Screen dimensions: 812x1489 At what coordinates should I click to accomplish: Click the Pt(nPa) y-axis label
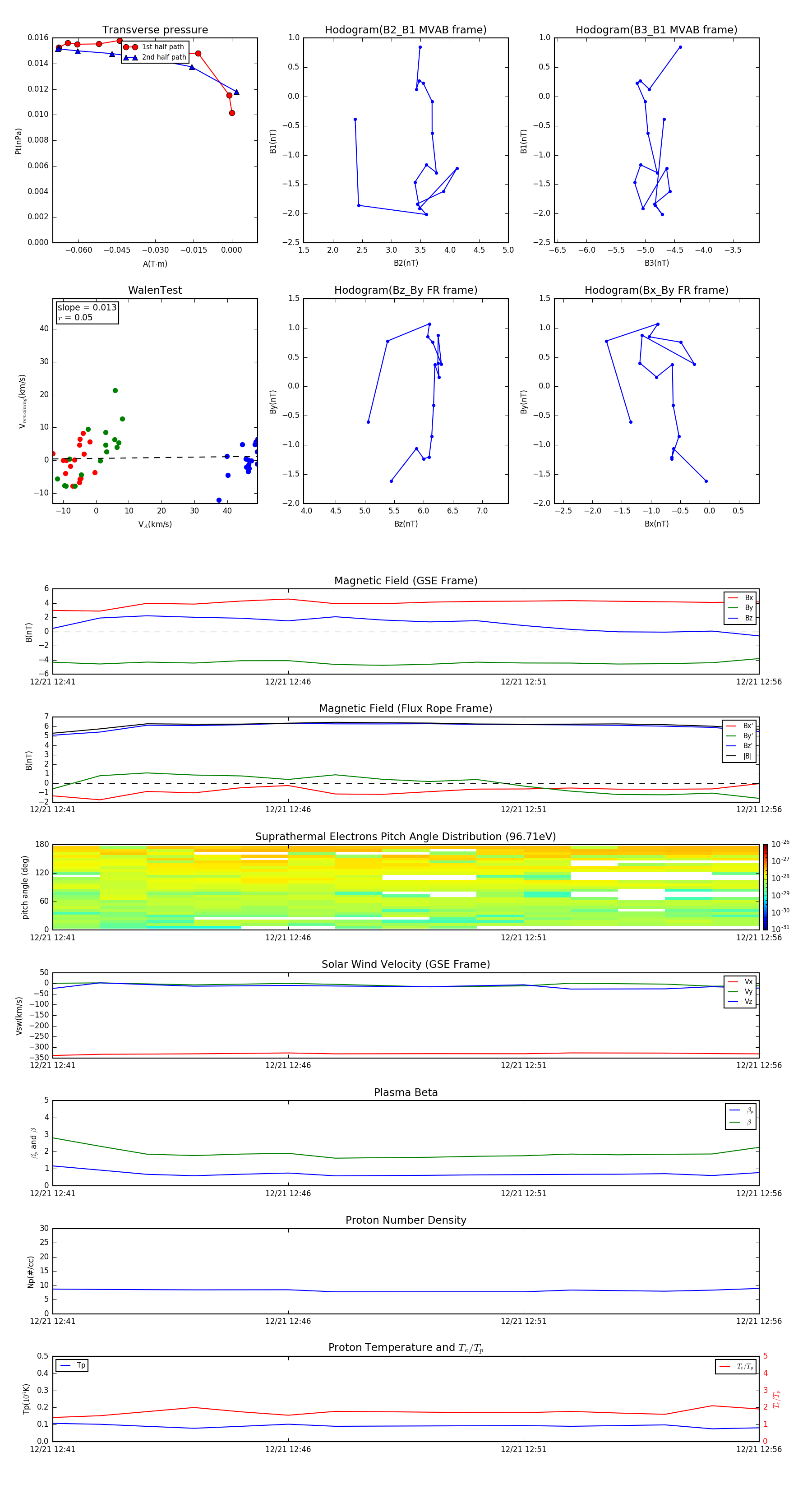click(x=18, y=141)
